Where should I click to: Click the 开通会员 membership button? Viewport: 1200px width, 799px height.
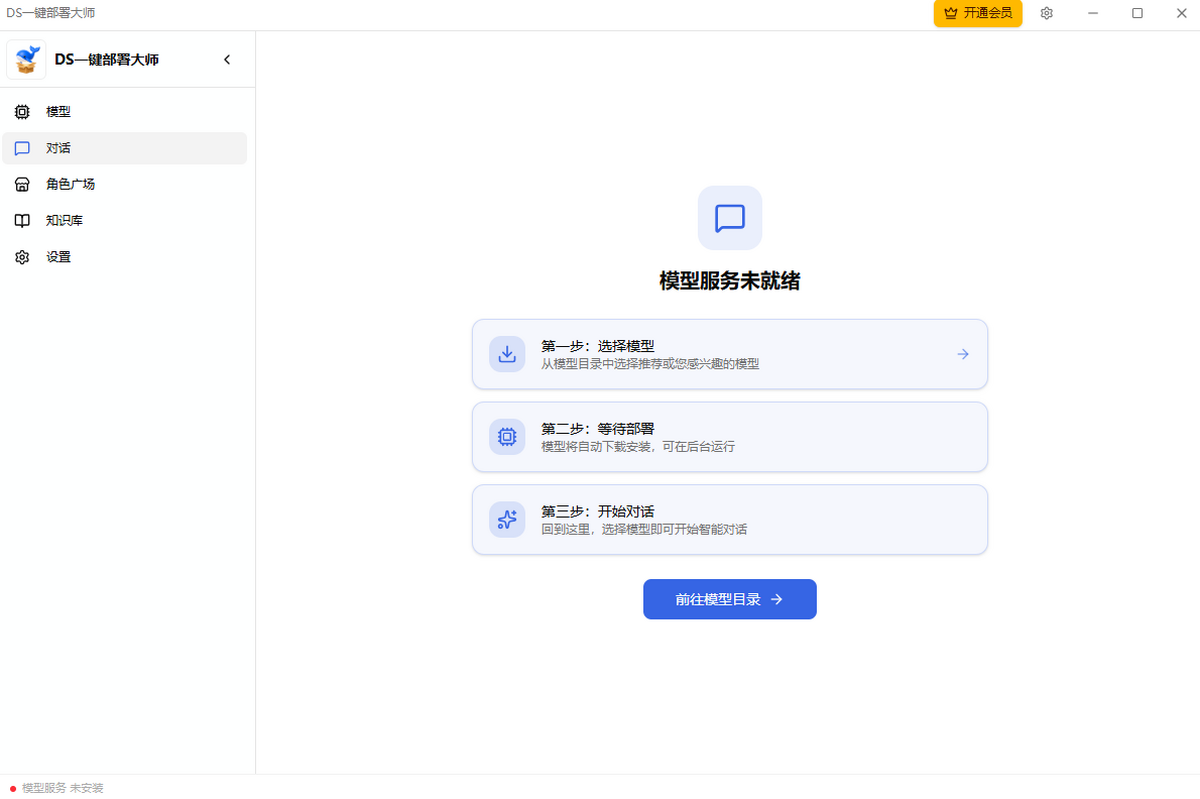click(978, 13)
